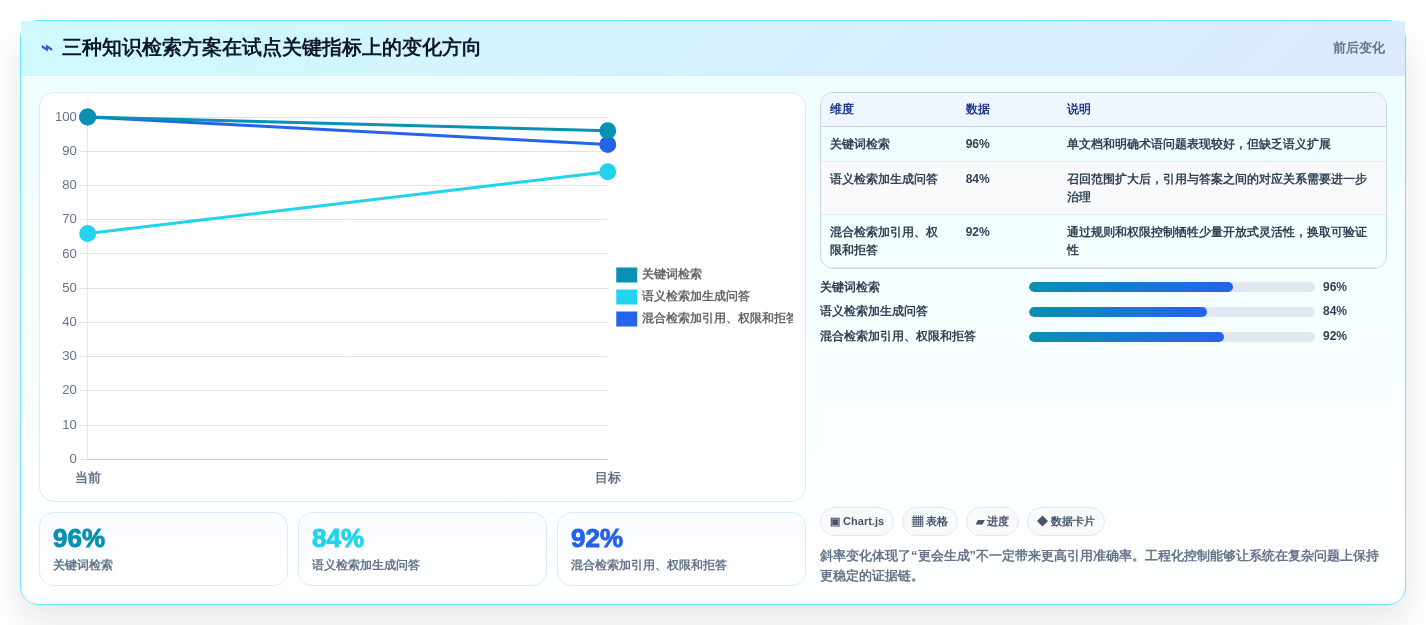Click the 关键词检索 96% progress bar

tap(1172, 287)
